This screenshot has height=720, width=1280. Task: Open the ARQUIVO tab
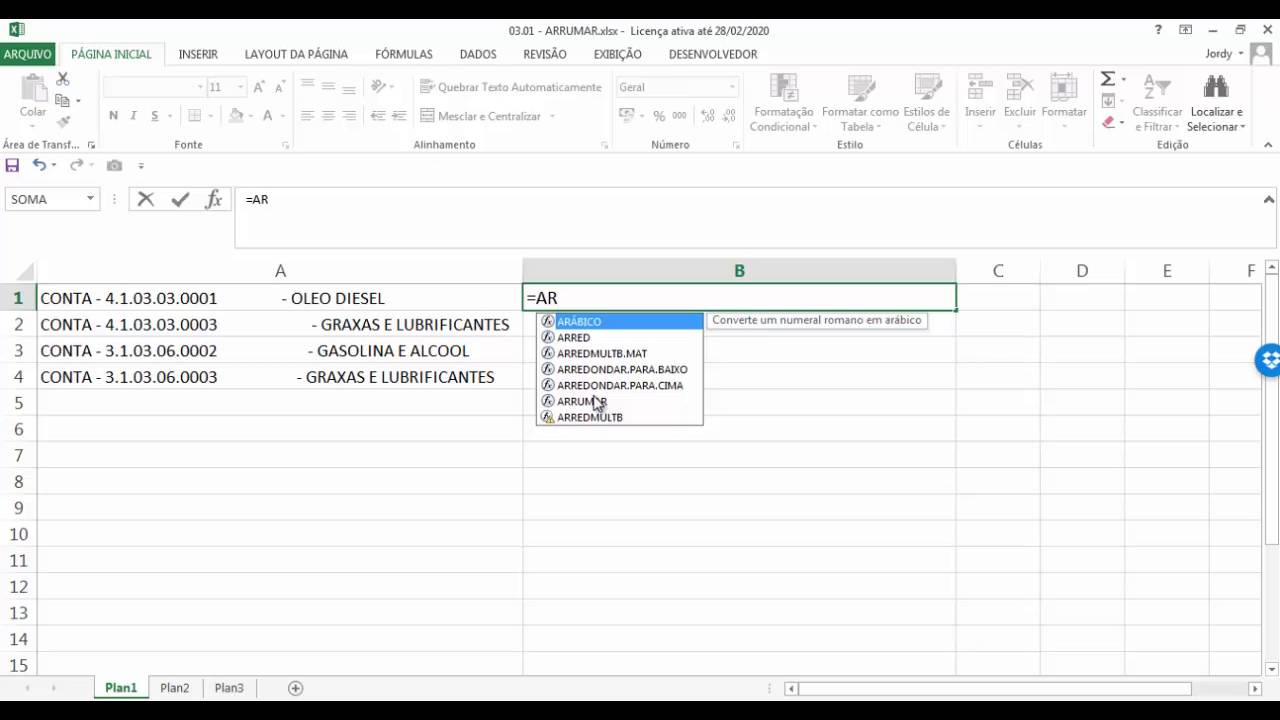pyautogui.click(x=27, y=54)
